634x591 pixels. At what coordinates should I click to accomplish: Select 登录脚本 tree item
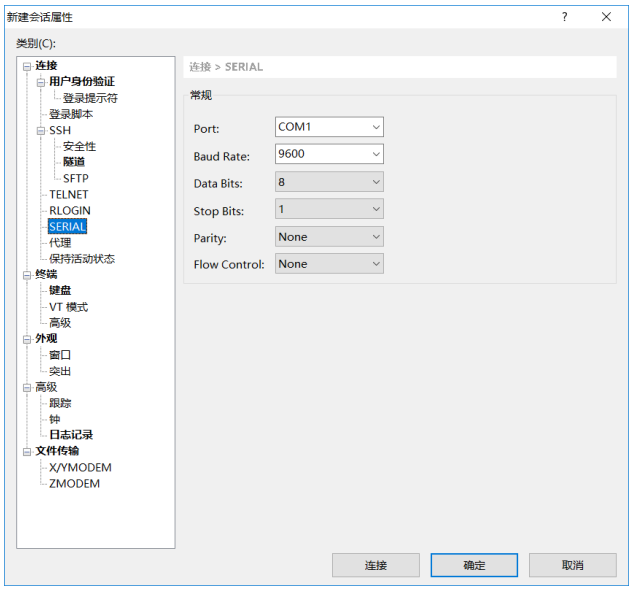point(71,114)
